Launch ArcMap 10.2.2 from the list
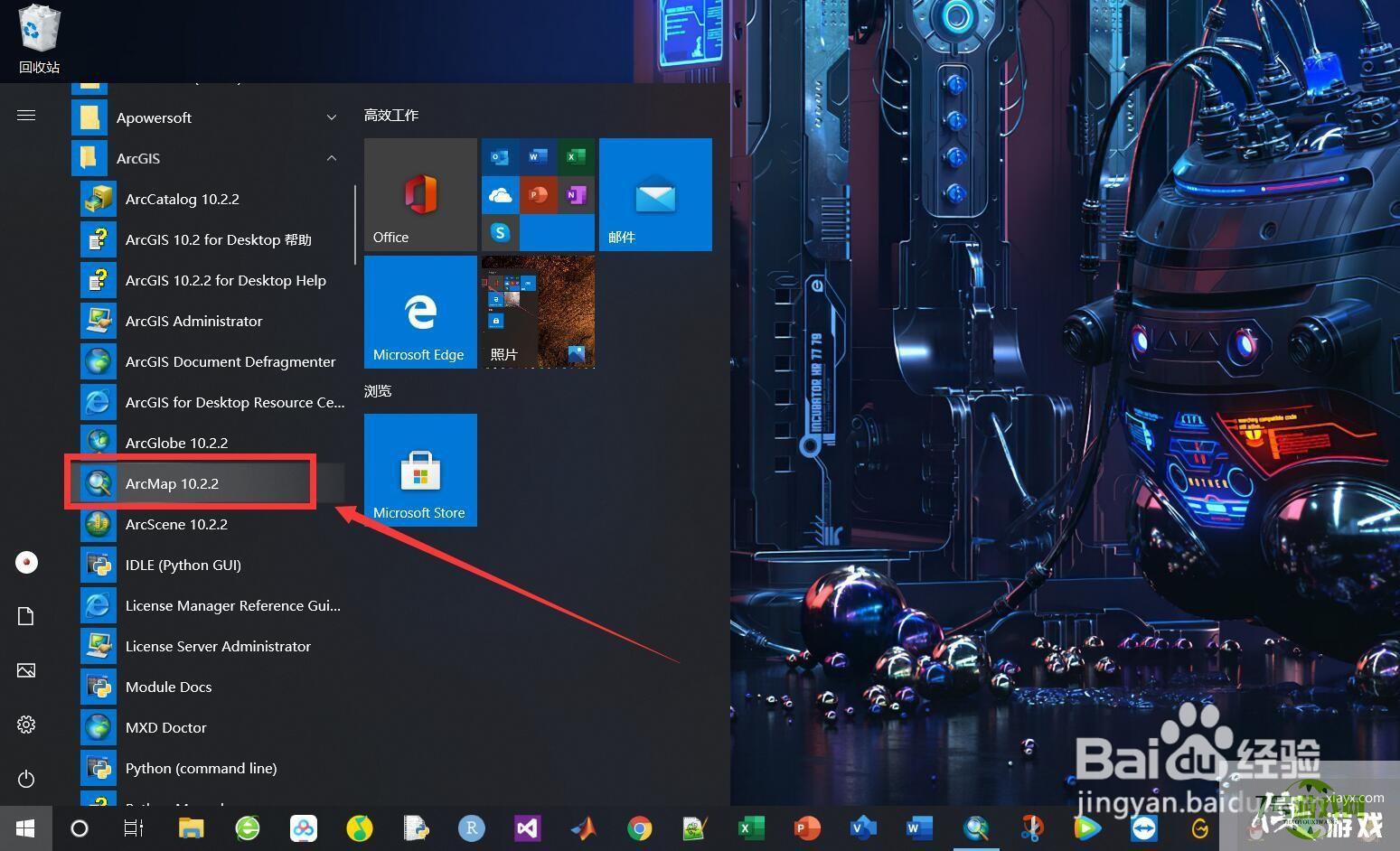The height and width of the screenshot is (851, 1400). point(208,483)
